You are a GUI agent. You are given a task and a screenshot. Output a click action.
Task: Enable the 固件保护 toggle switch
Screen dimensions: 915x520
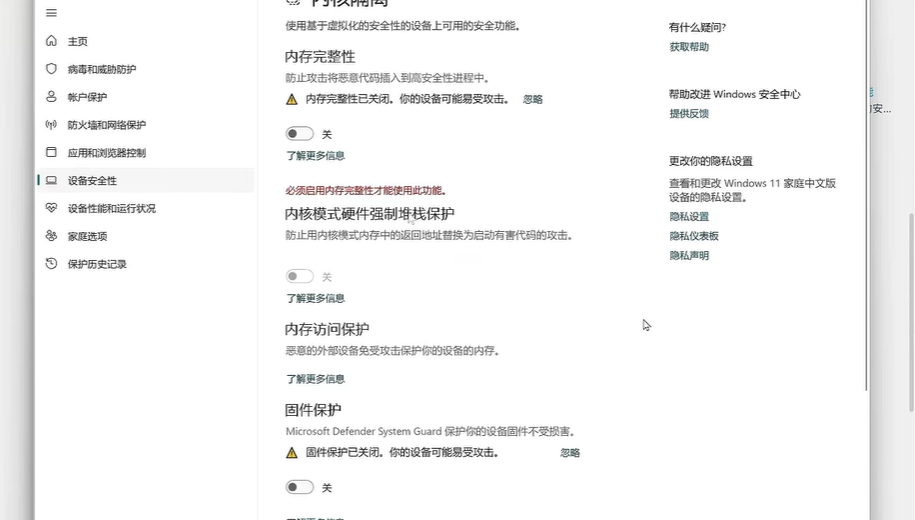(299, 488)
